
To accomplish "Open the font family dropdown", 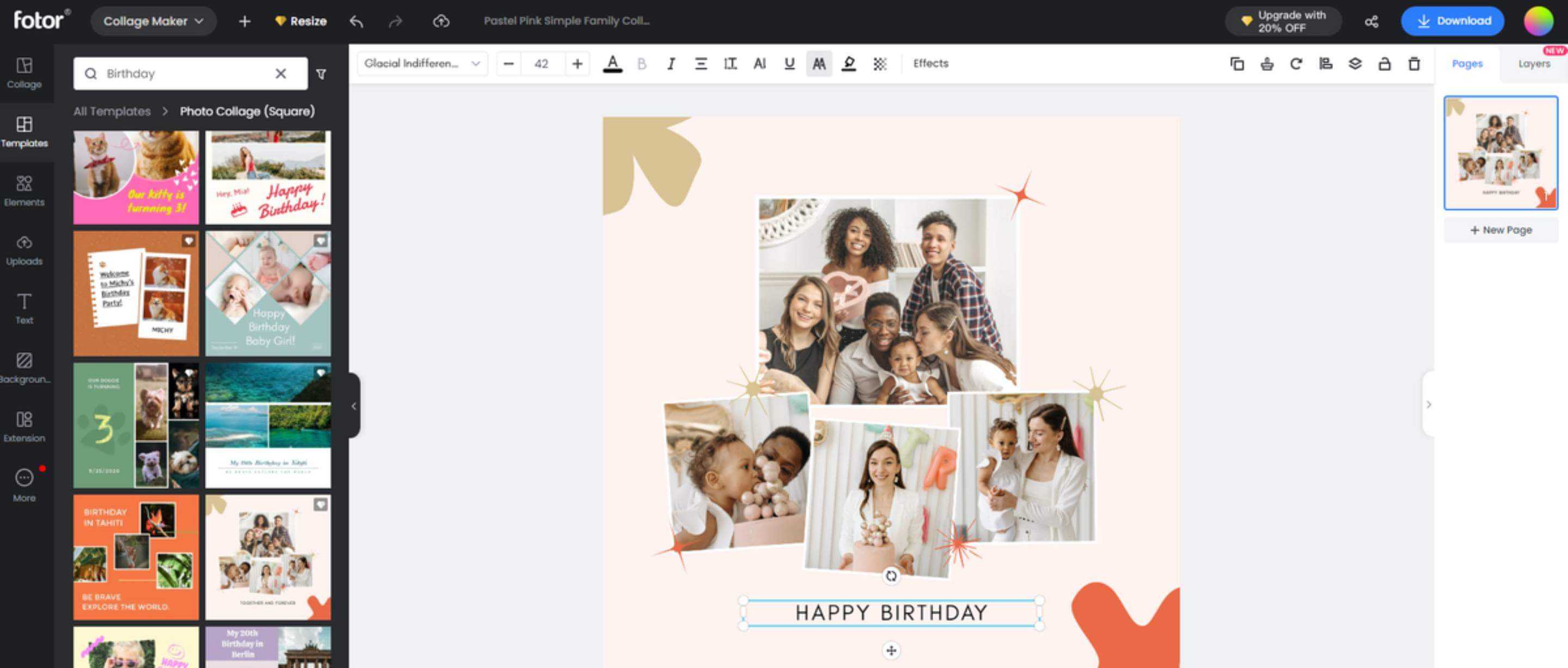I will coord(422,63).
